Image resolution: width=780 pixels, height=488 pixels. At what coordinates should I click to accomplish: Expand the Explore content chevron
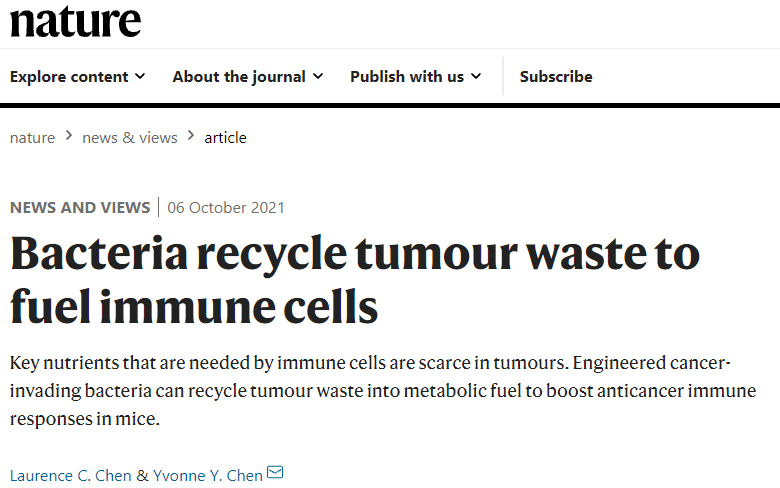coord(140,76)
